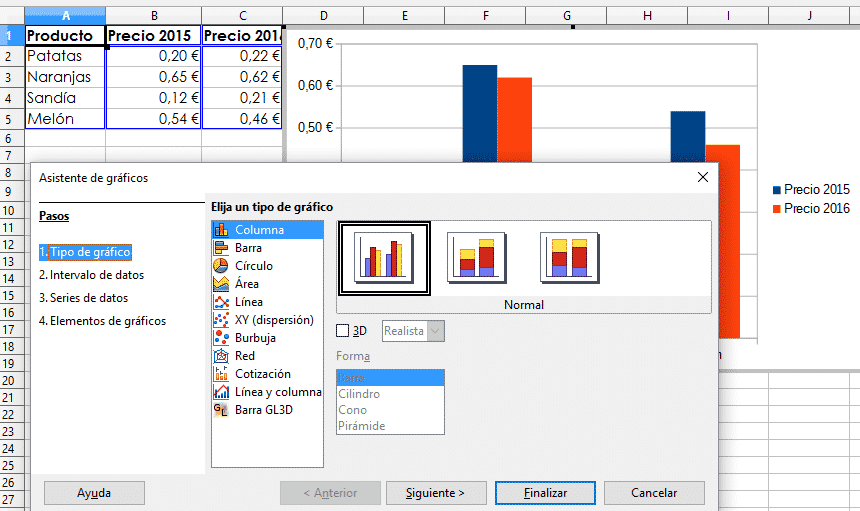
Task: Select cell C5 with 0,46 €
Action: (242, 119)
